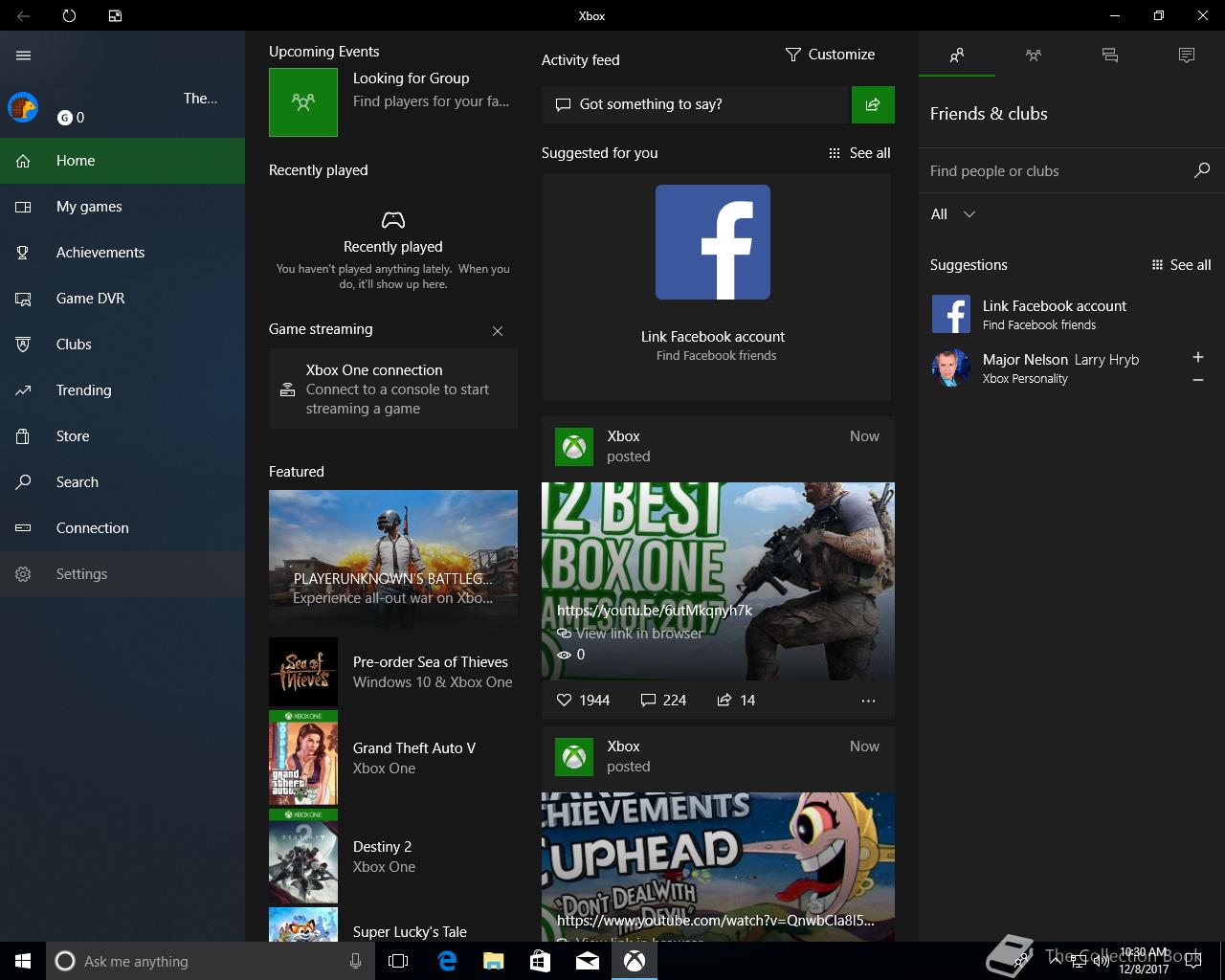Share the post with 14 shares
The image size is (1225, 980).
click(x=736, y=701)
